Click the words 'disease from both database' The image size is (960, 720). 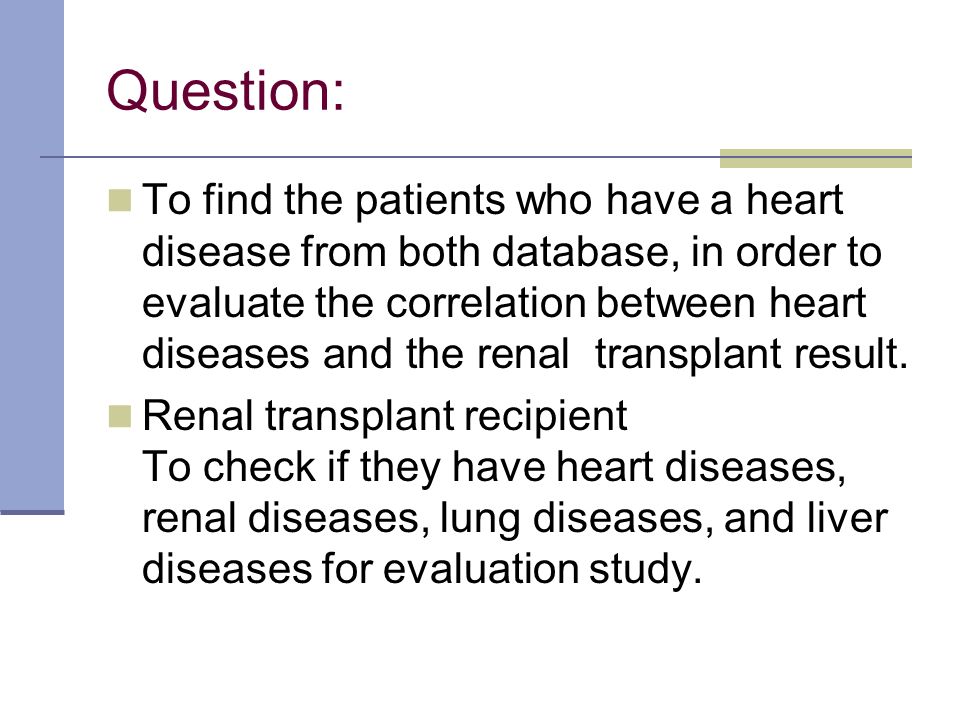point(405,252)
